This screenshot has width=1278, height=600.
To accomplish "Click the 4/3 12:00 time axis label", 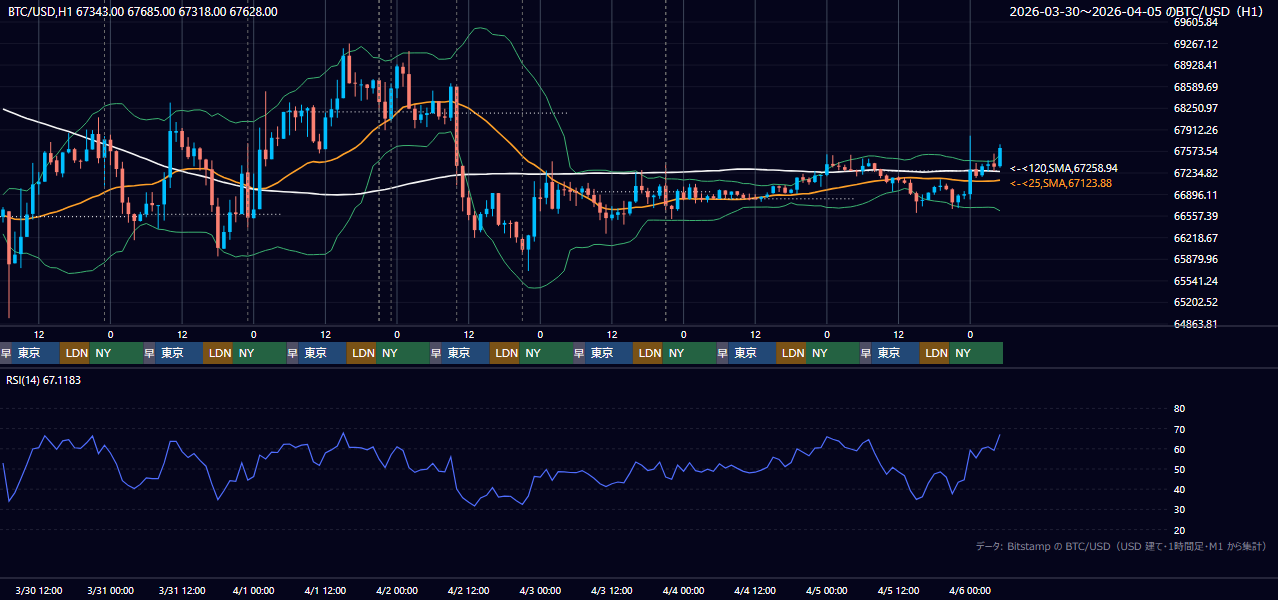I will (x=612, y=590).
